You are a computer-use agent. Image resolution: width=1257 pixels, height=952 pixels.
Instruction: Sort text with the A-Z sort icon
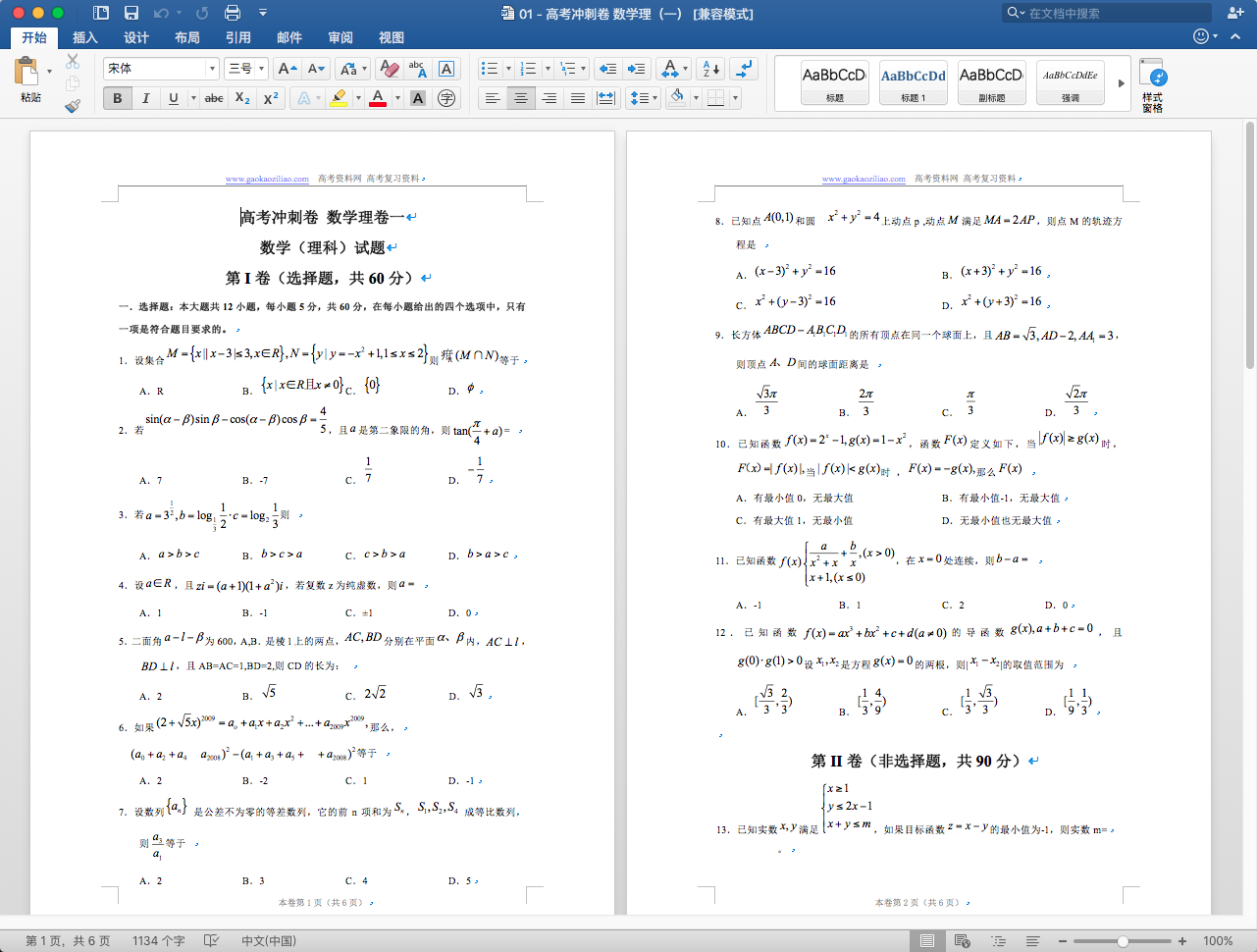pyautogui.click(x=711, y=69)
